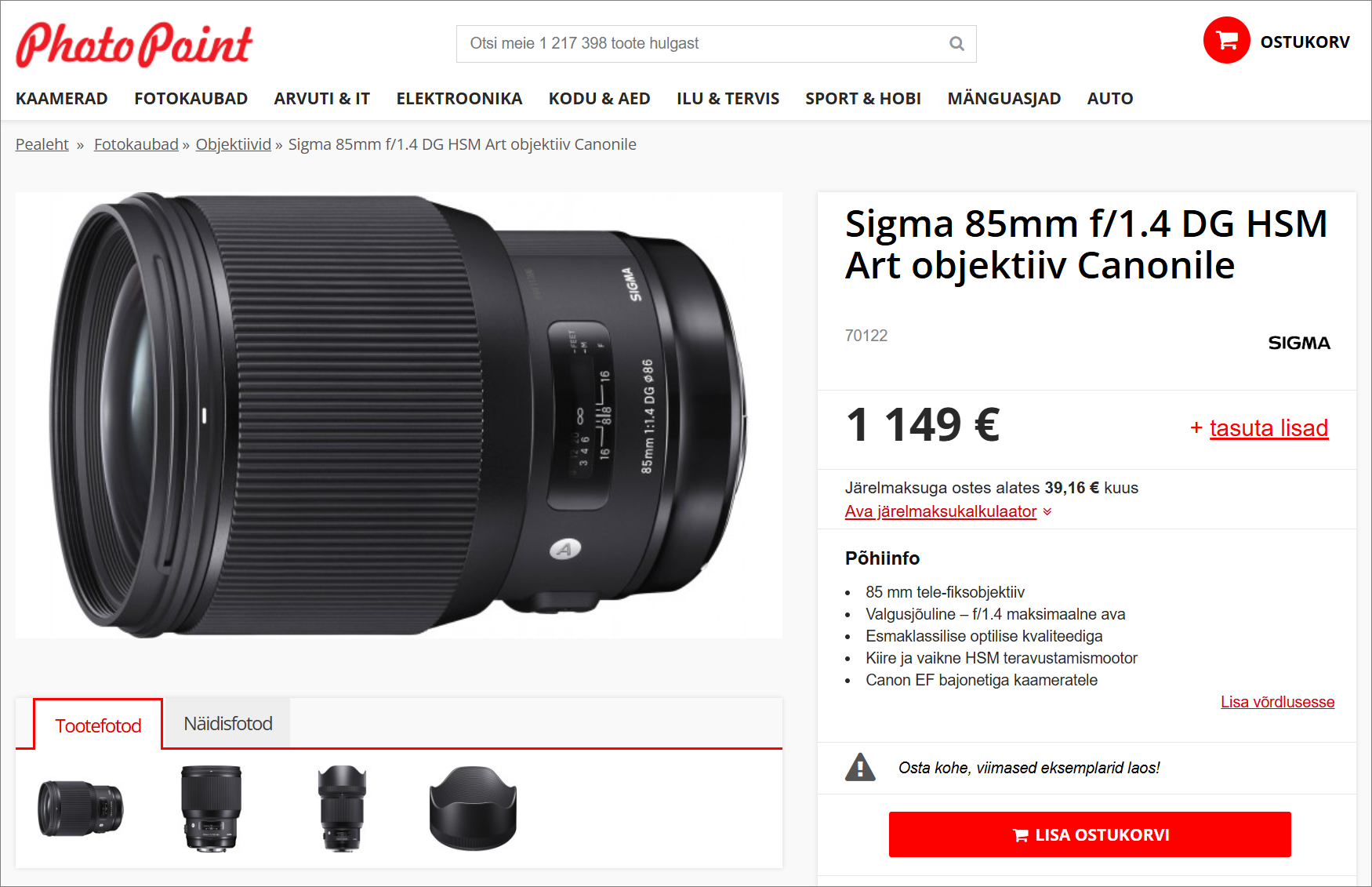This screenshot has height=887, width=1372.
Task: Expand the järelmaksukalkulaator chevron
Action: (1047, 511)
